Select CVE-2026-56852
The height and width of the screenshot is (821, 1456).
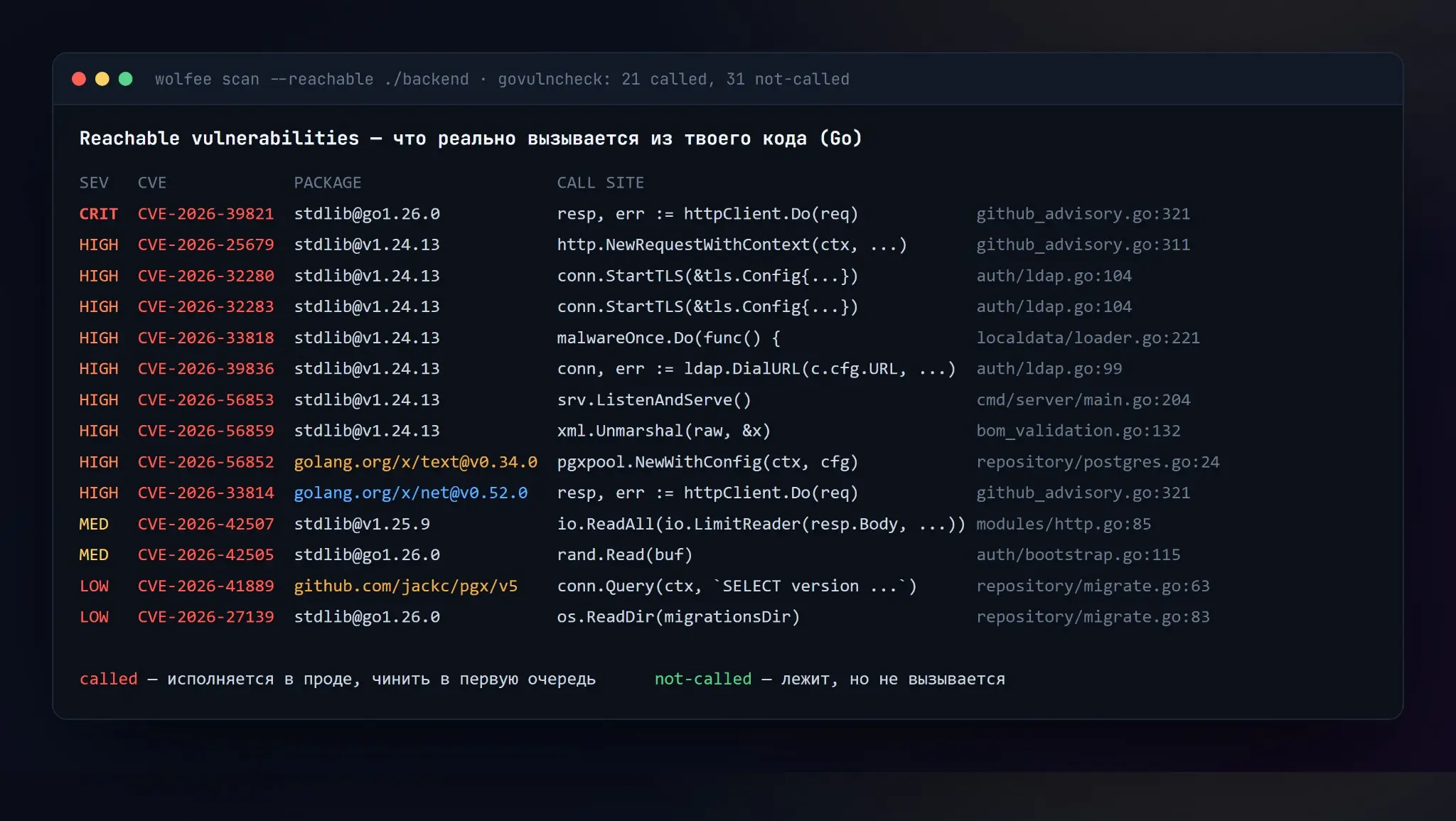tap(206, 462)
